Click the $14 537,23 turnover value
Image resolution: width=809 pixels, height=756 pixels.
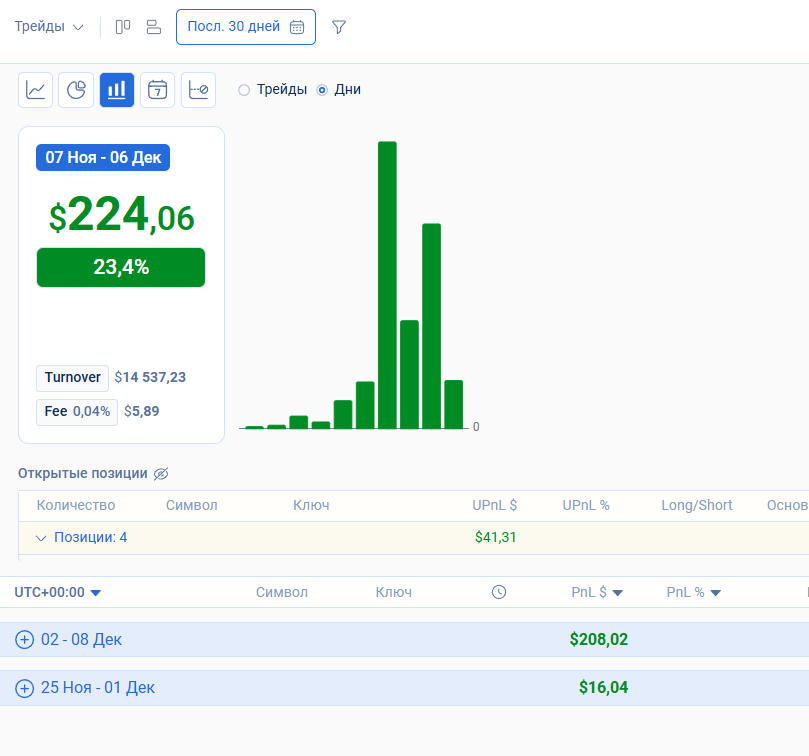pyautogui.click(x=150, y=378)
